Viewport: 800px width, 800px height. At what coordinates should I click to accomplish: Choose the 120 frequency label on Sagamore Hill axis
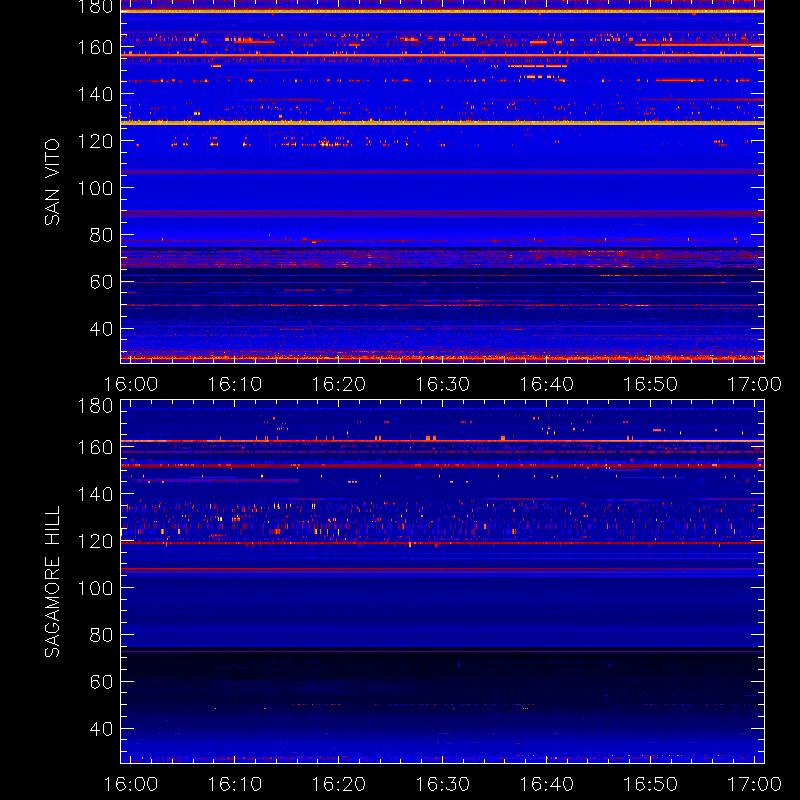[95, 541]
